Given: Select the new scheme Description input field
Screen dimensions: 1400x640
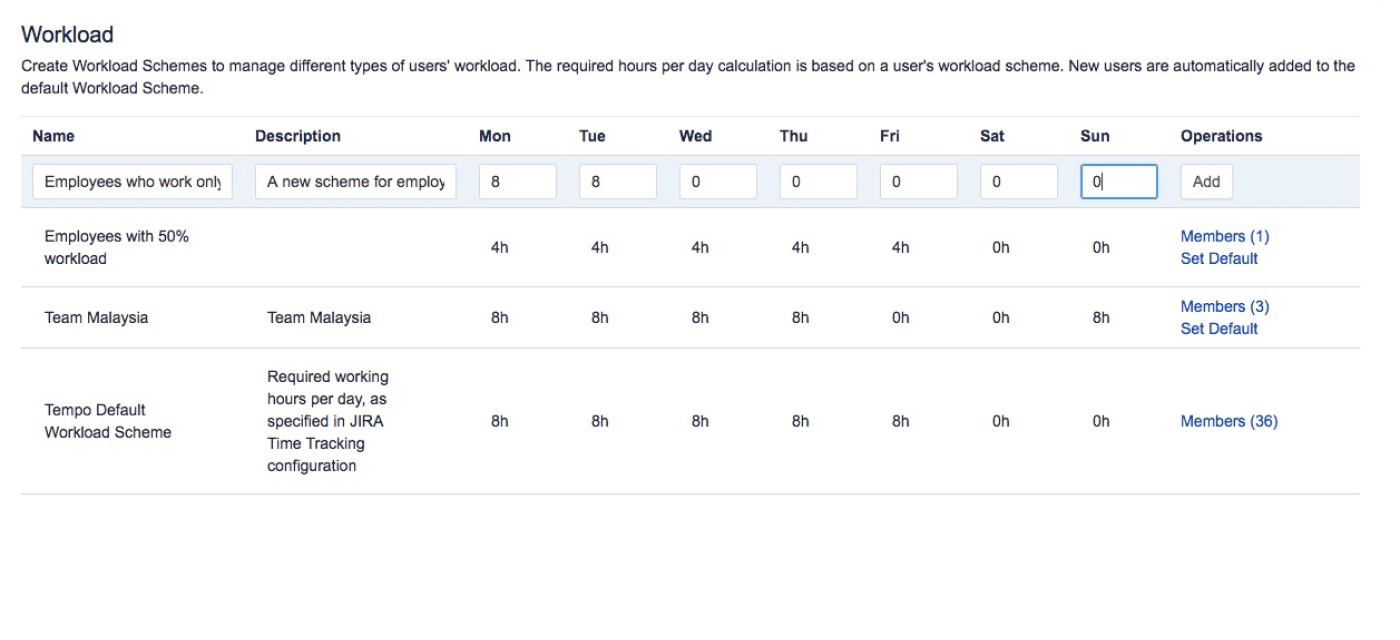Looking at the screenshot, I should (x=356, y=181).
